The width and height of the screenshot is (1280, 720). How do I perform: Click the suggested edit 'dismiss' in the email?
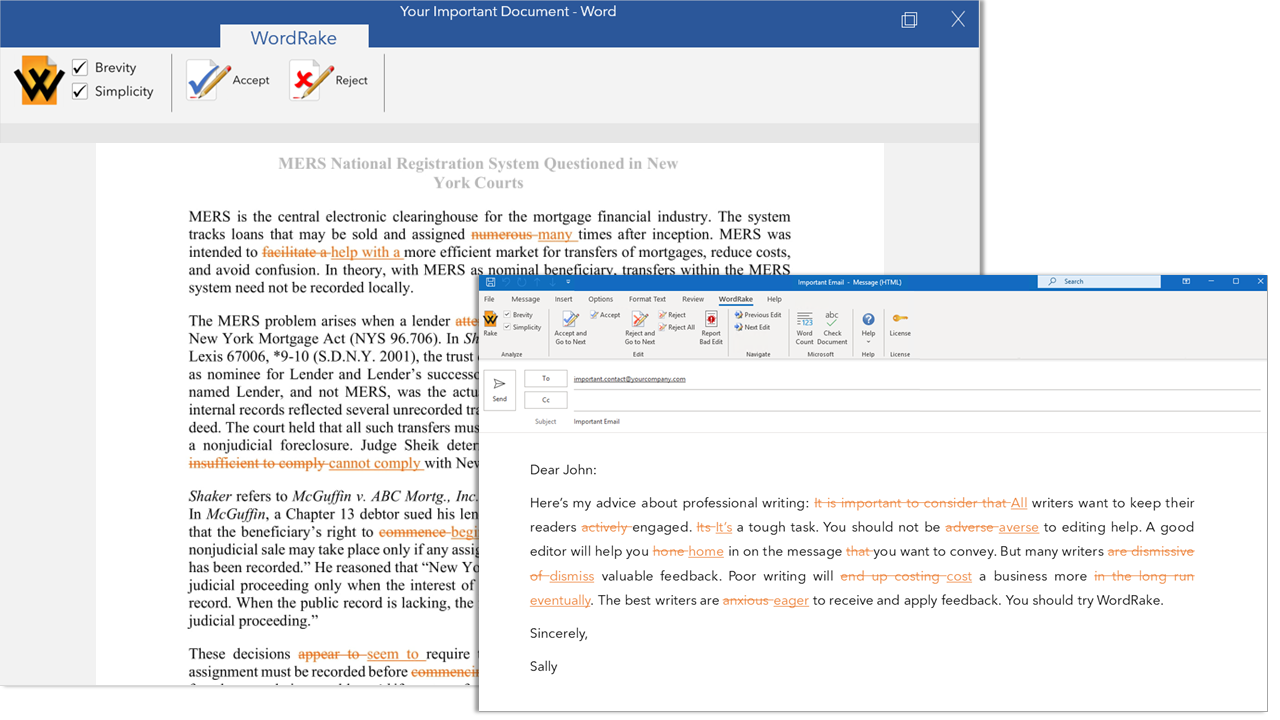click(x=572, y=576)
